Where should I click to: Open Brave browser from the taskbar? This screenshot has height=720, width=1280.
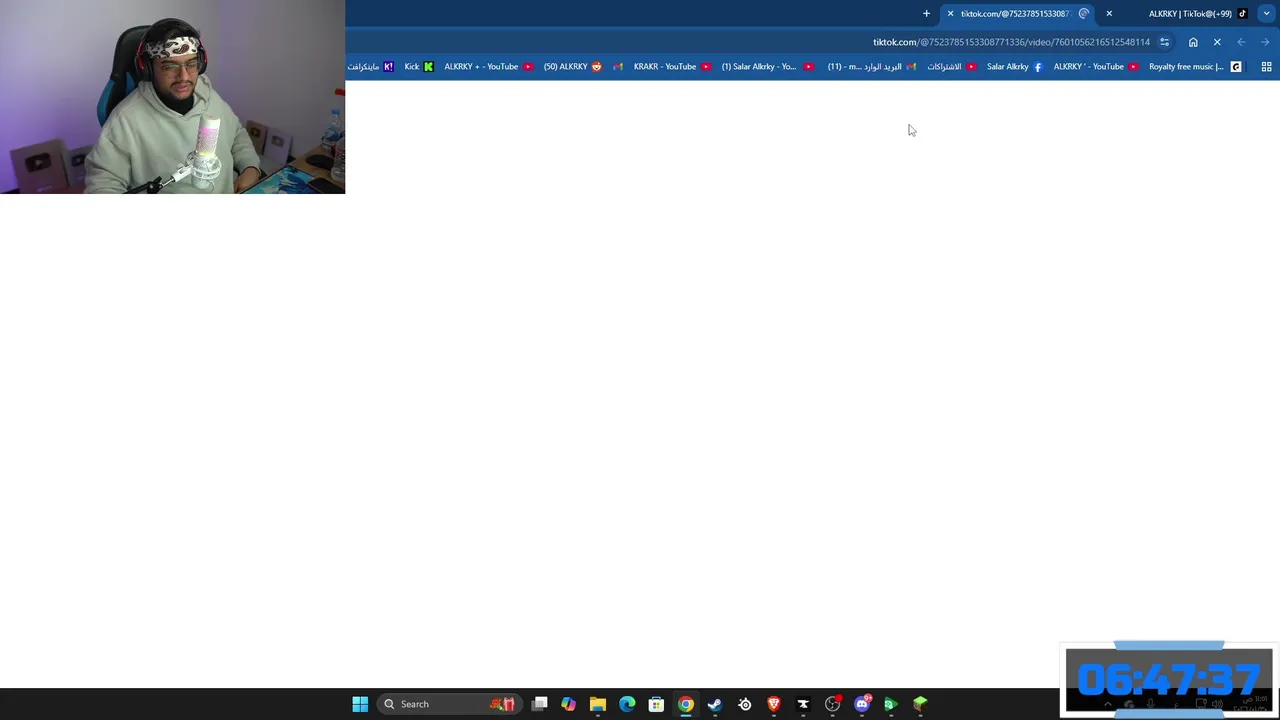click(774, 704)
